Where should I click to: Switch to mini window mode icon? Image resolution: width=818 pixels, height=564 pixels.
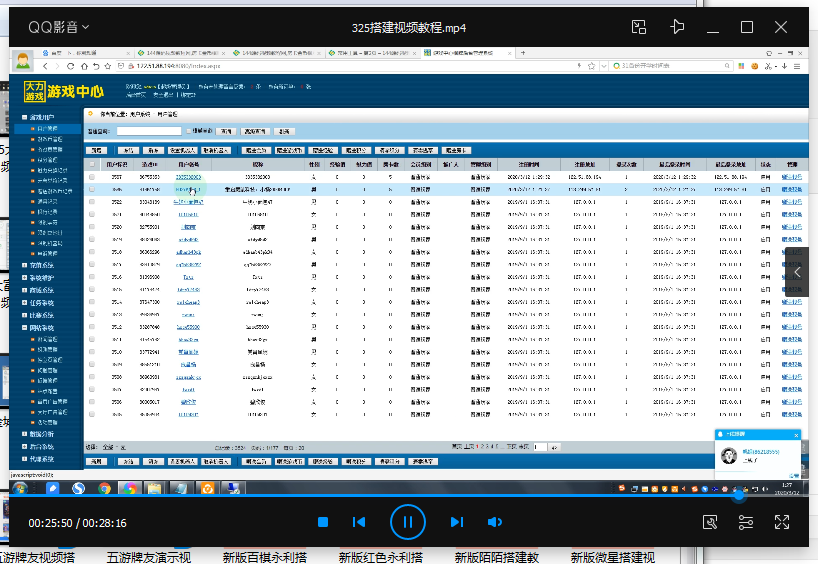[640, 27]
